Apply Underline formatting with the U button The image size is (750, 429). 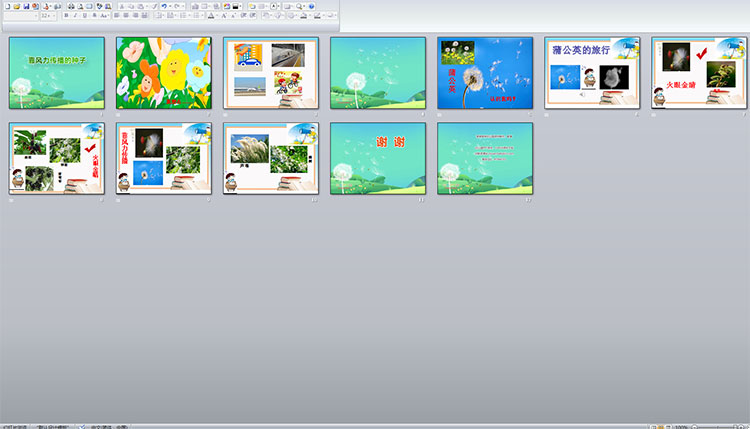[x=85, y=16]
